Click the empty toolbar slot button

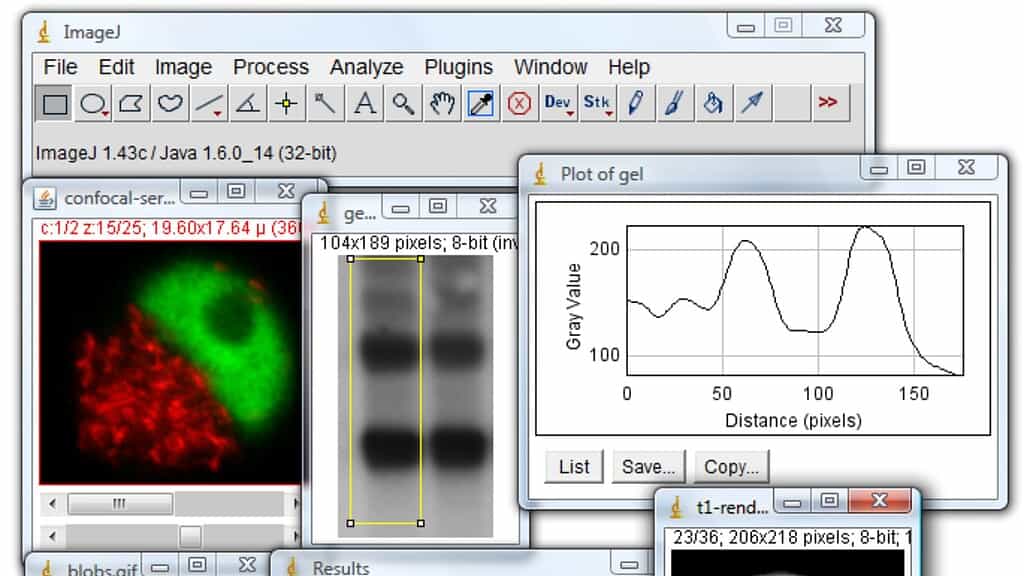coord(791,104)
